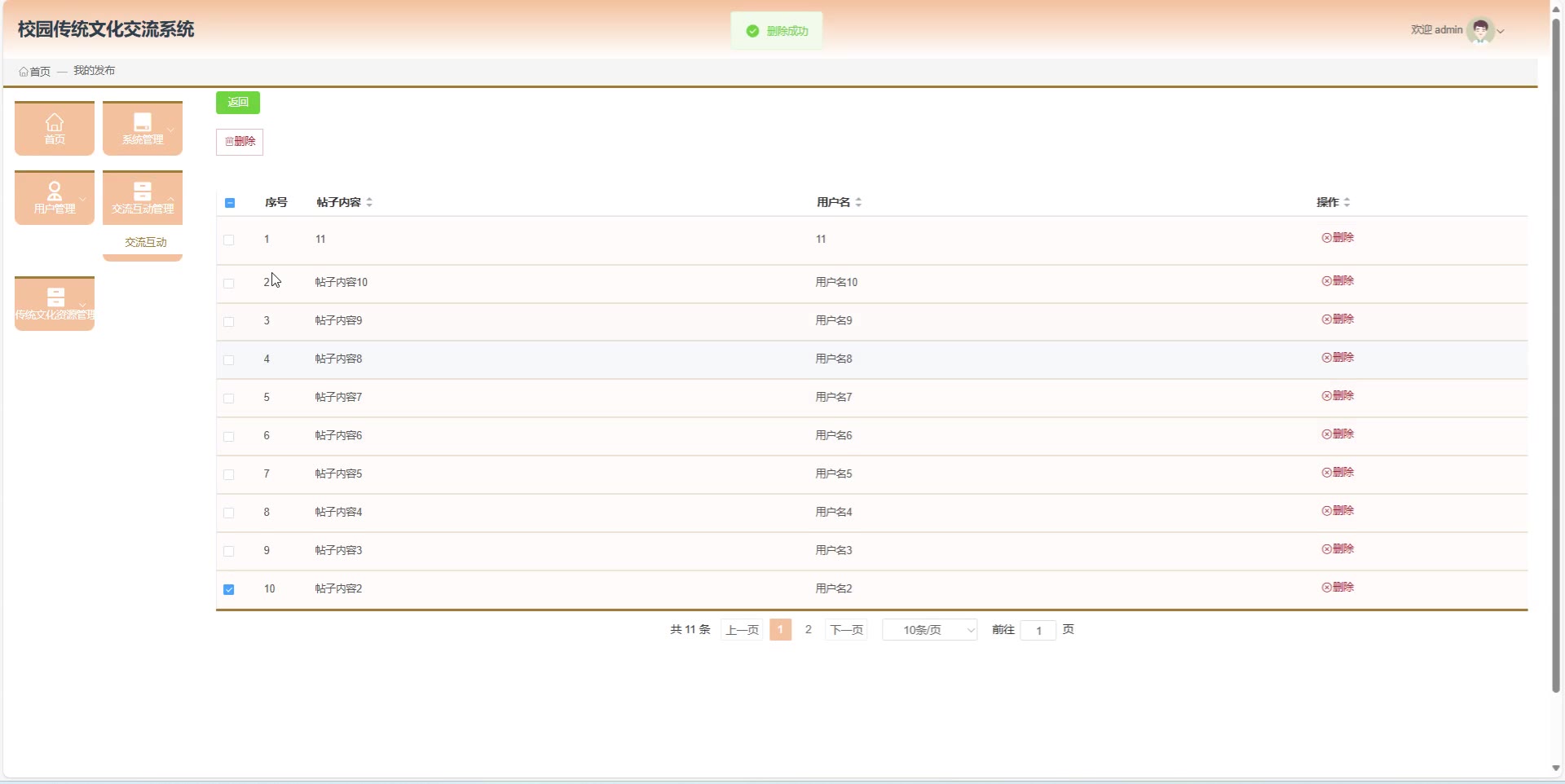Delete the row with 帖子内容5
1565x784 pixels.
(1338, 473)
